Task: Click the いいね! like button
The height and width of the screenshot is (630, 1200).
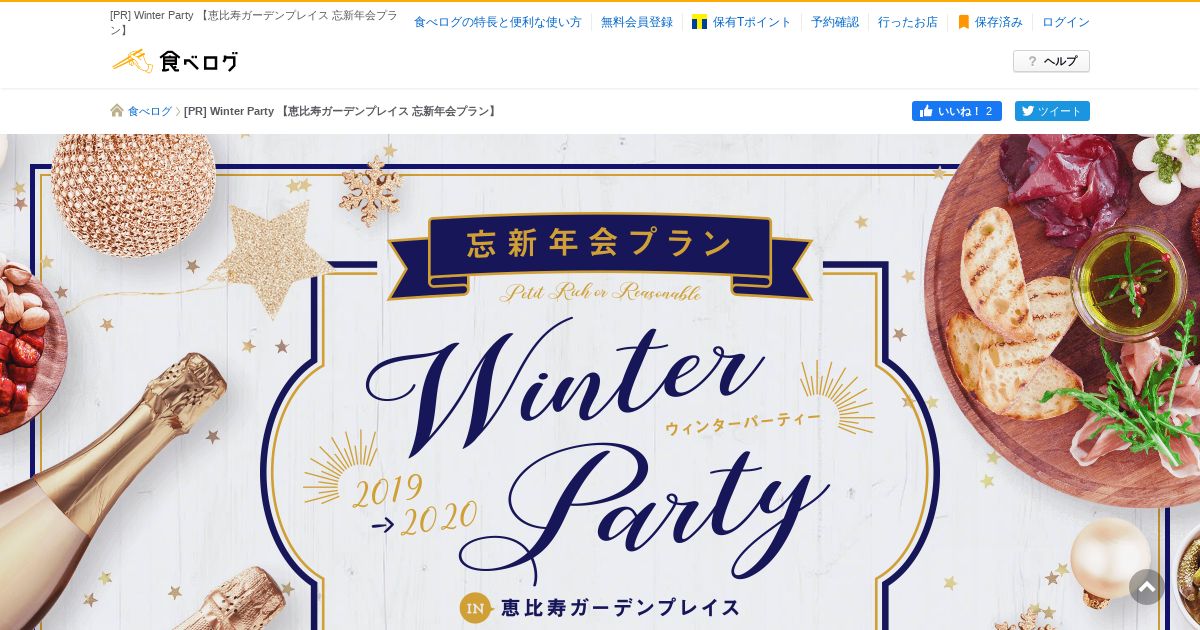Action: pos(957,111)
